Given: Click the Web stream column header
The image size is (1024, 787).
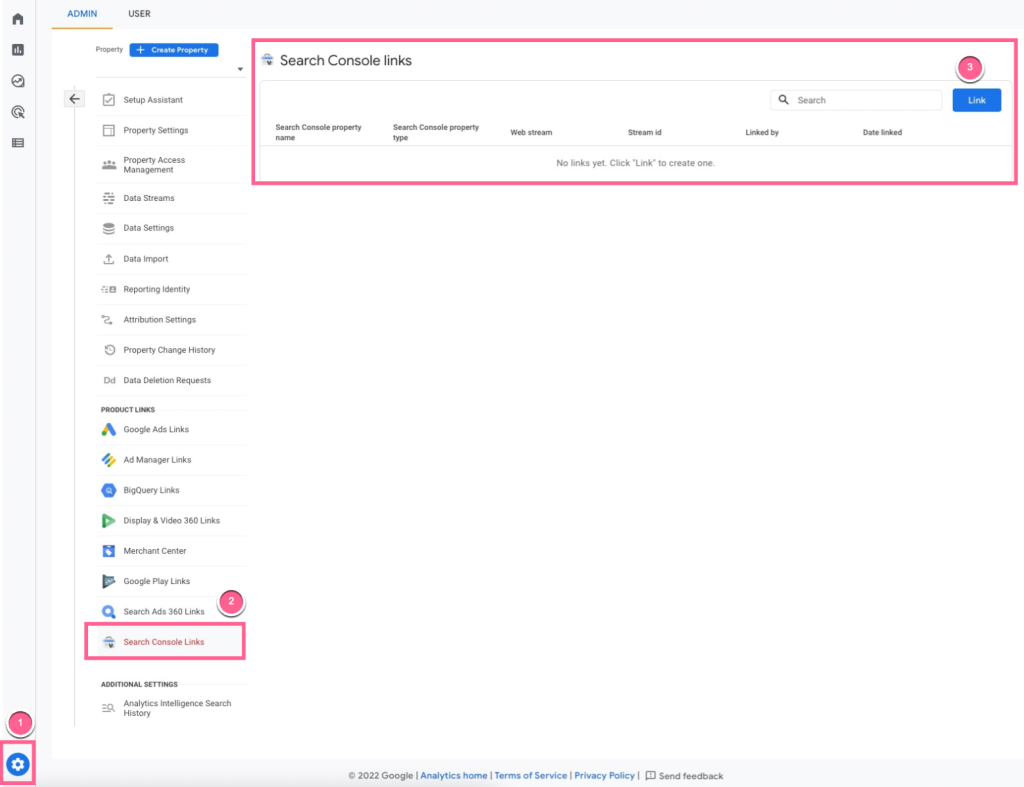Looking at the screenshot, I should coord(531,133).
